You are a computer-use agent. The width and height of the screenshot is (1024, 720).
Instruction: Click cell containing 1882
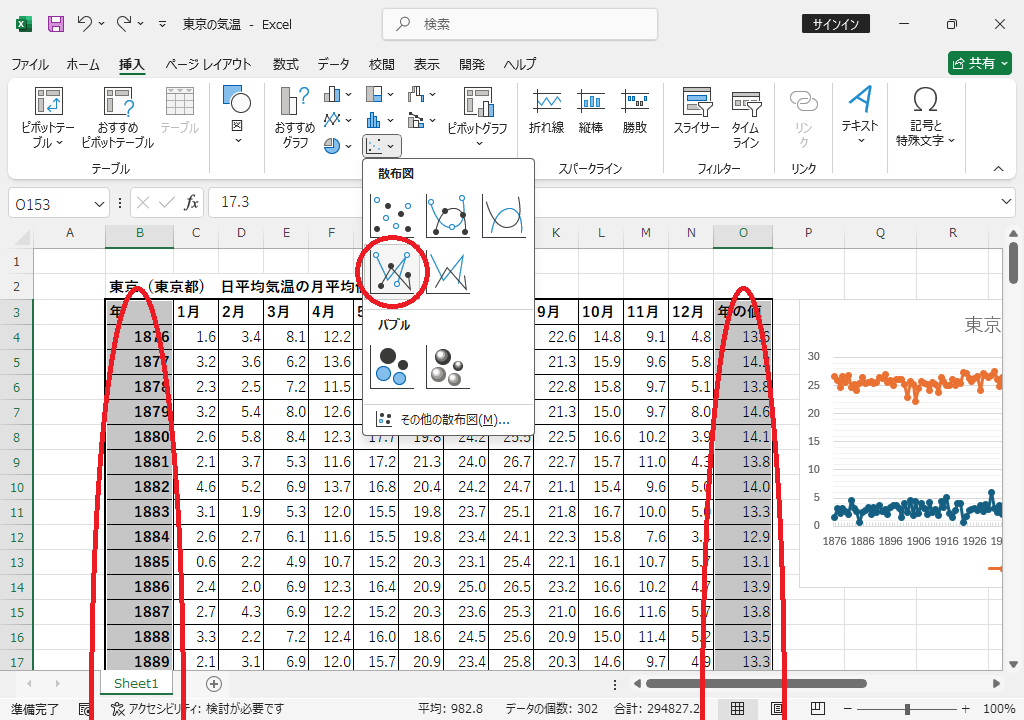(139, 487)
